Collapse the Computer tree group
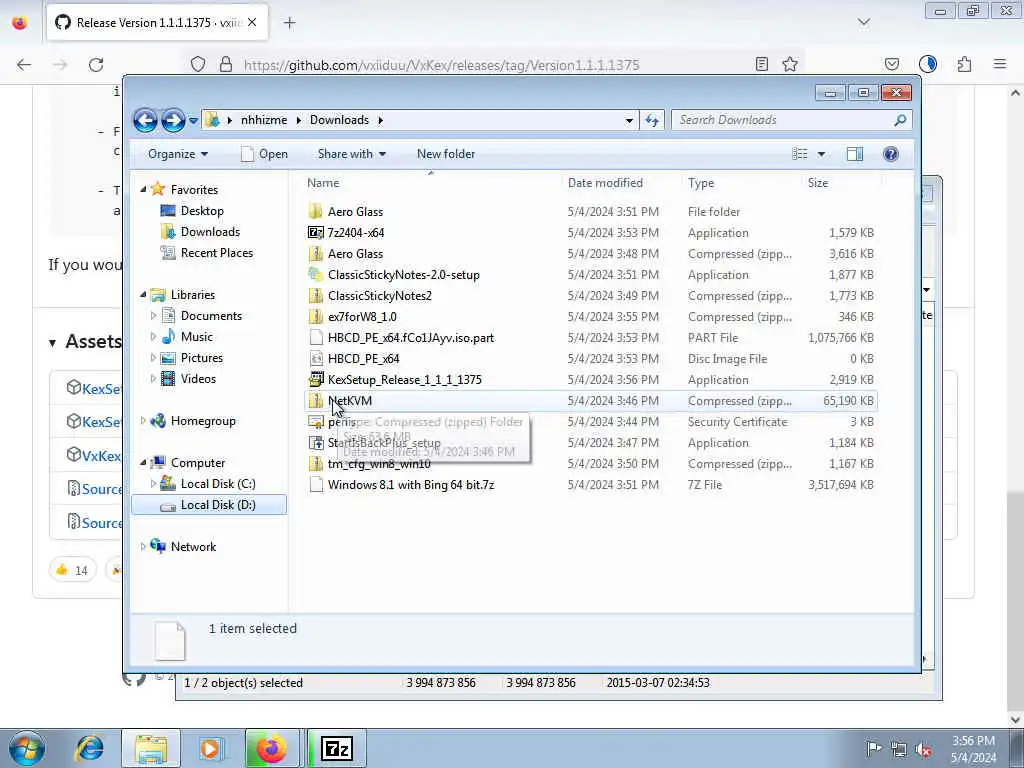Screen dimensions: 1024x768 pos(144,462)
